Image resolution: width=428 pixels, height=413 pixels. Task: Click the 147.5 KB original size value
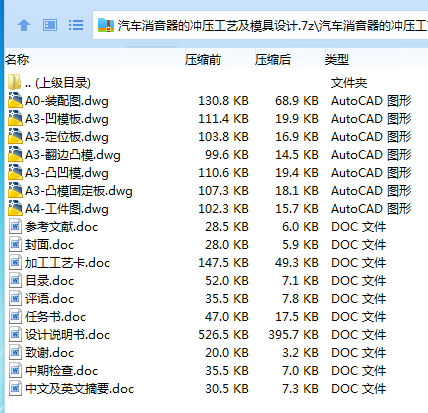(223, 263)
